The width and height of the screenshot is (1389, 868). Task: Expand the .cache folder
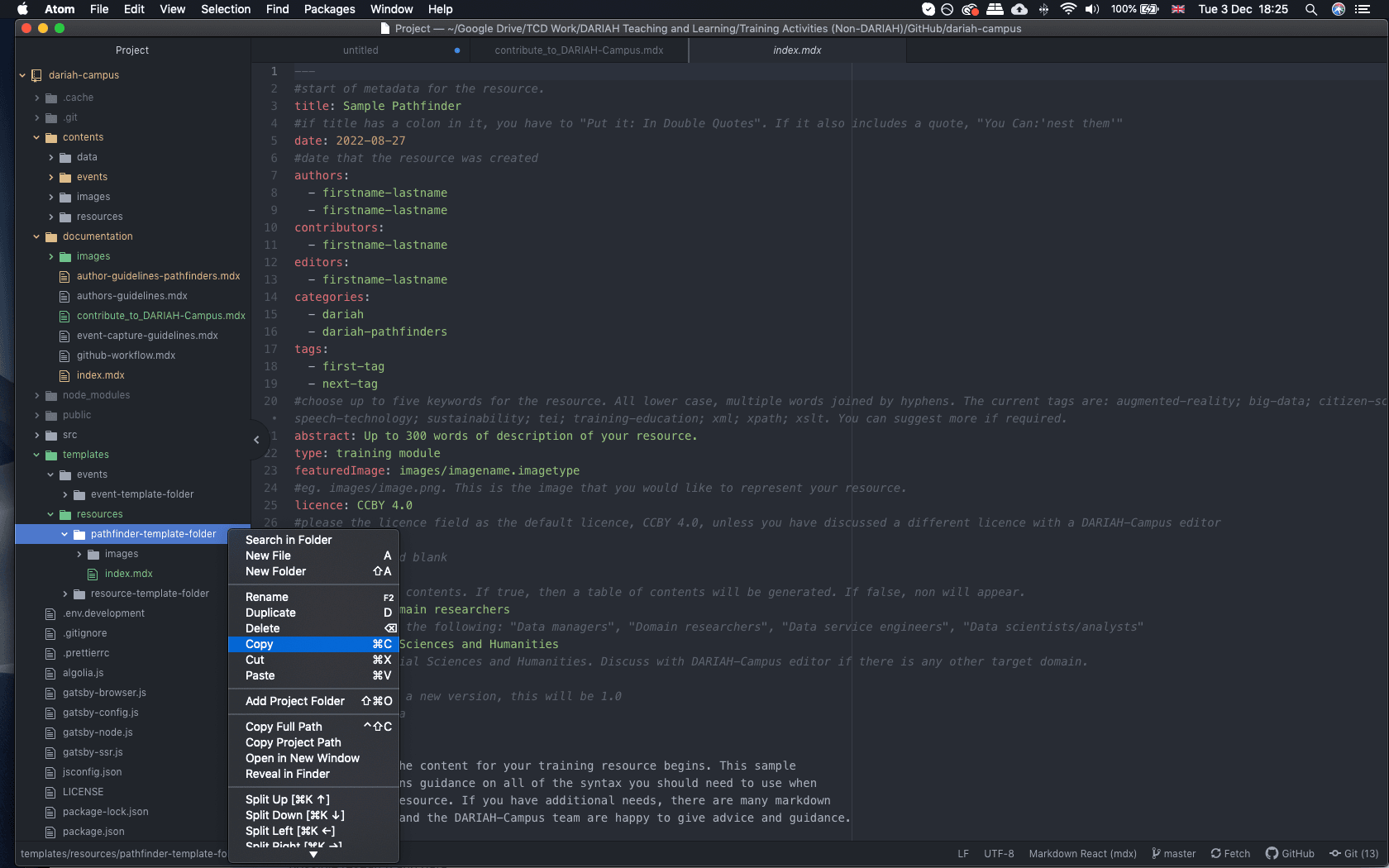36,97
